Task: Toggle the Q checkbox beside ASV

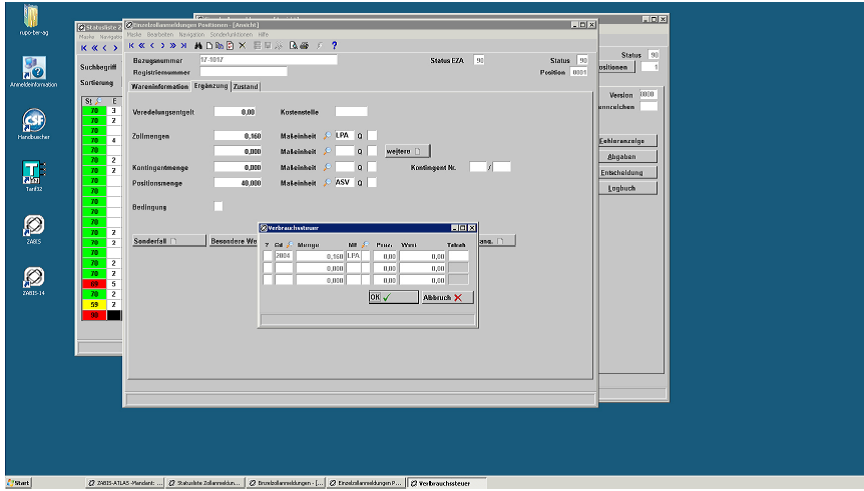Action: coord(372,183)
